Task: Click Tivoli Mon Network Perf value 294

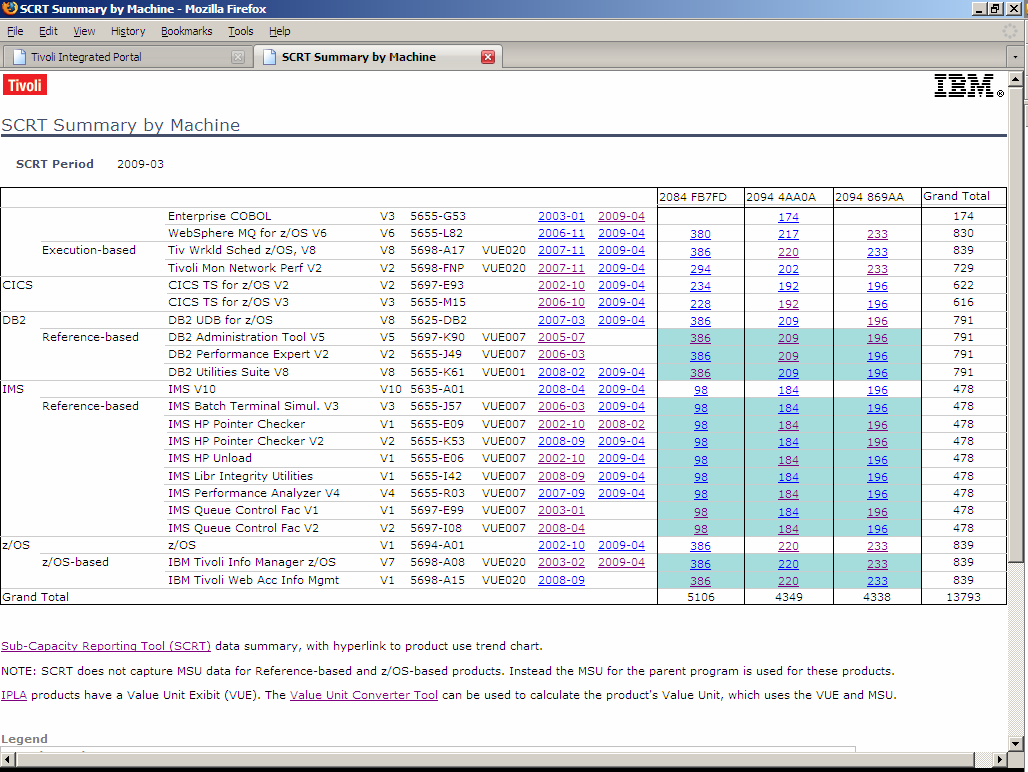Action: pos(700,269)
